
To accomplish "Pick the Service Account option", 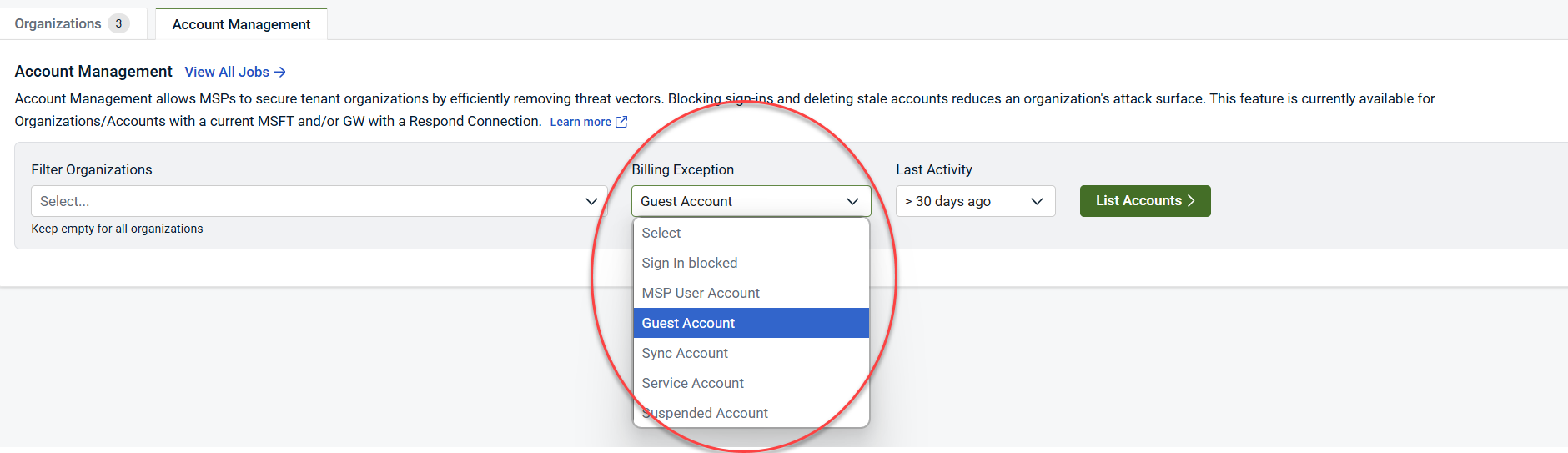I will pos(692,383).
